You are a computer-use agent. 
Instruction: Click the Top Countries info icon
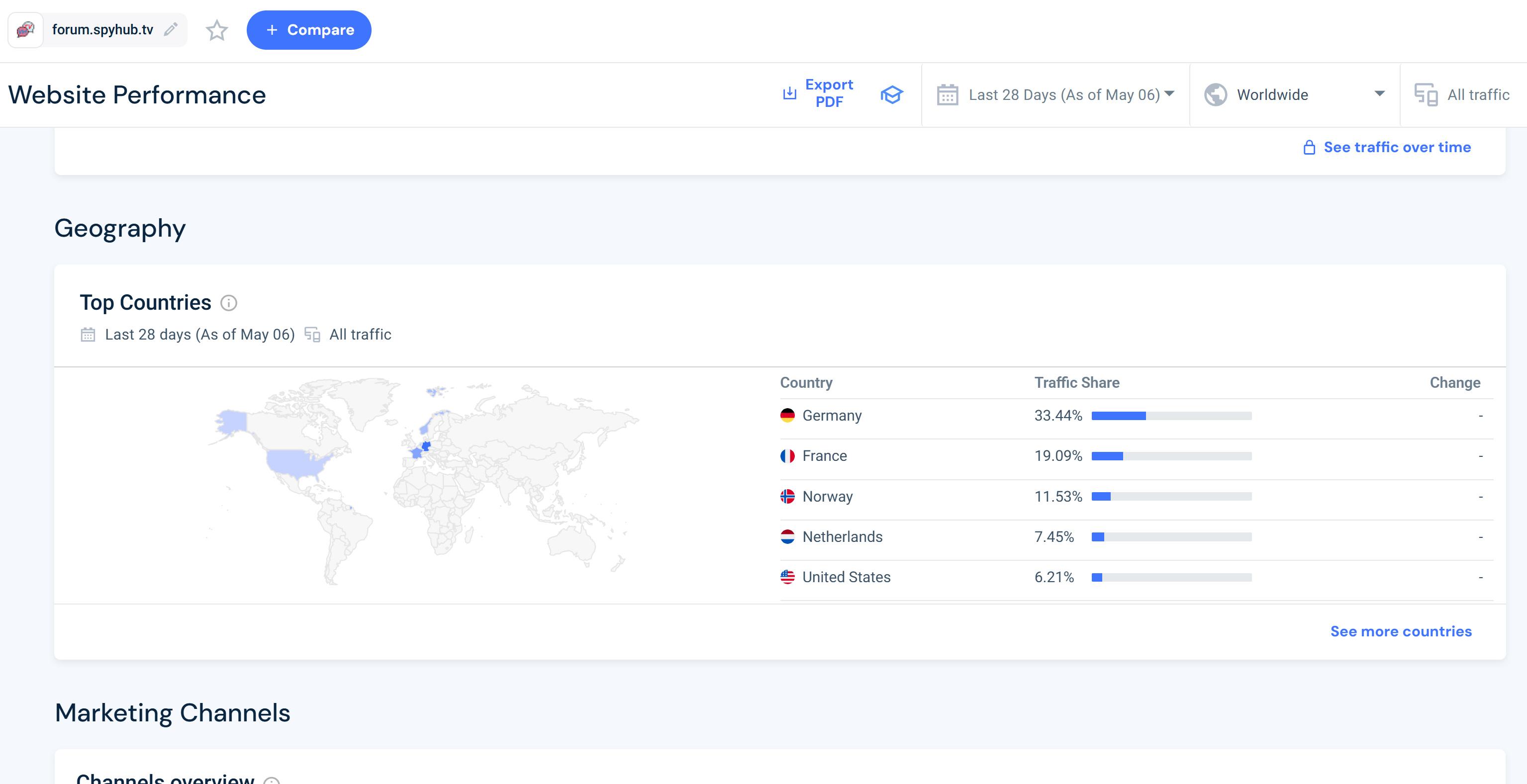[229, 303]
